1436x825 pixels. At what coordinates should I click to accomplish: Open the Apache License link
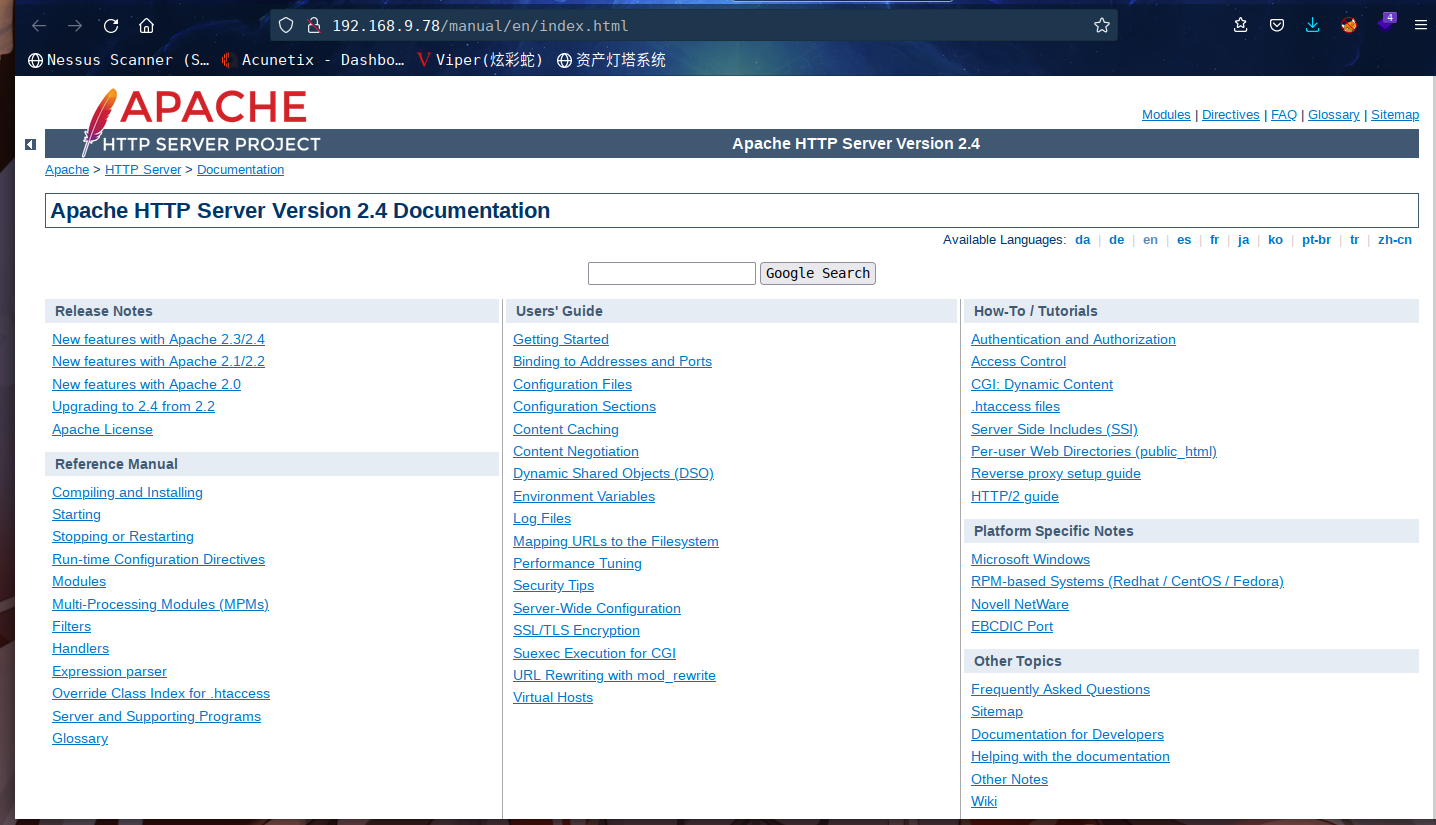(102, 429)
